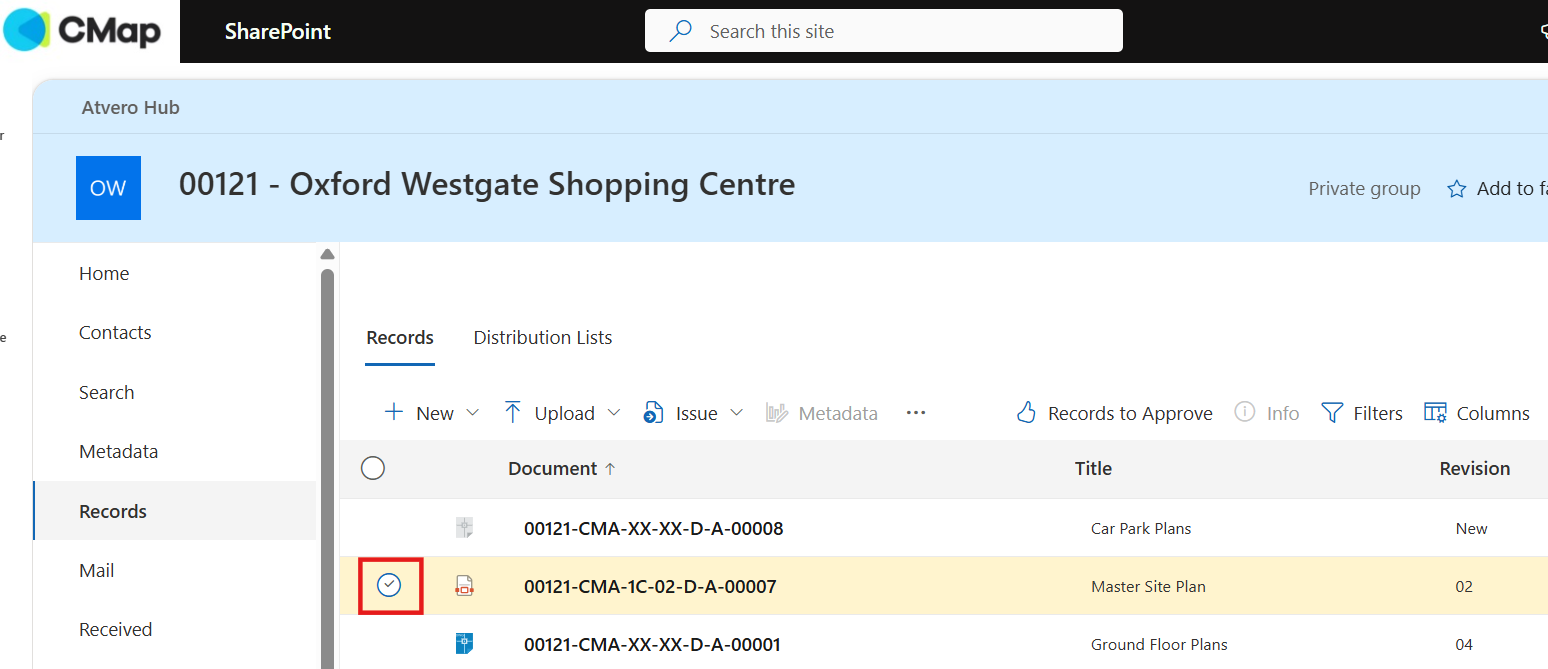Open document 00121-CMA-1C-02-D-A-00007
Screen dimensions: 1548x669
[x=650, y=586]
